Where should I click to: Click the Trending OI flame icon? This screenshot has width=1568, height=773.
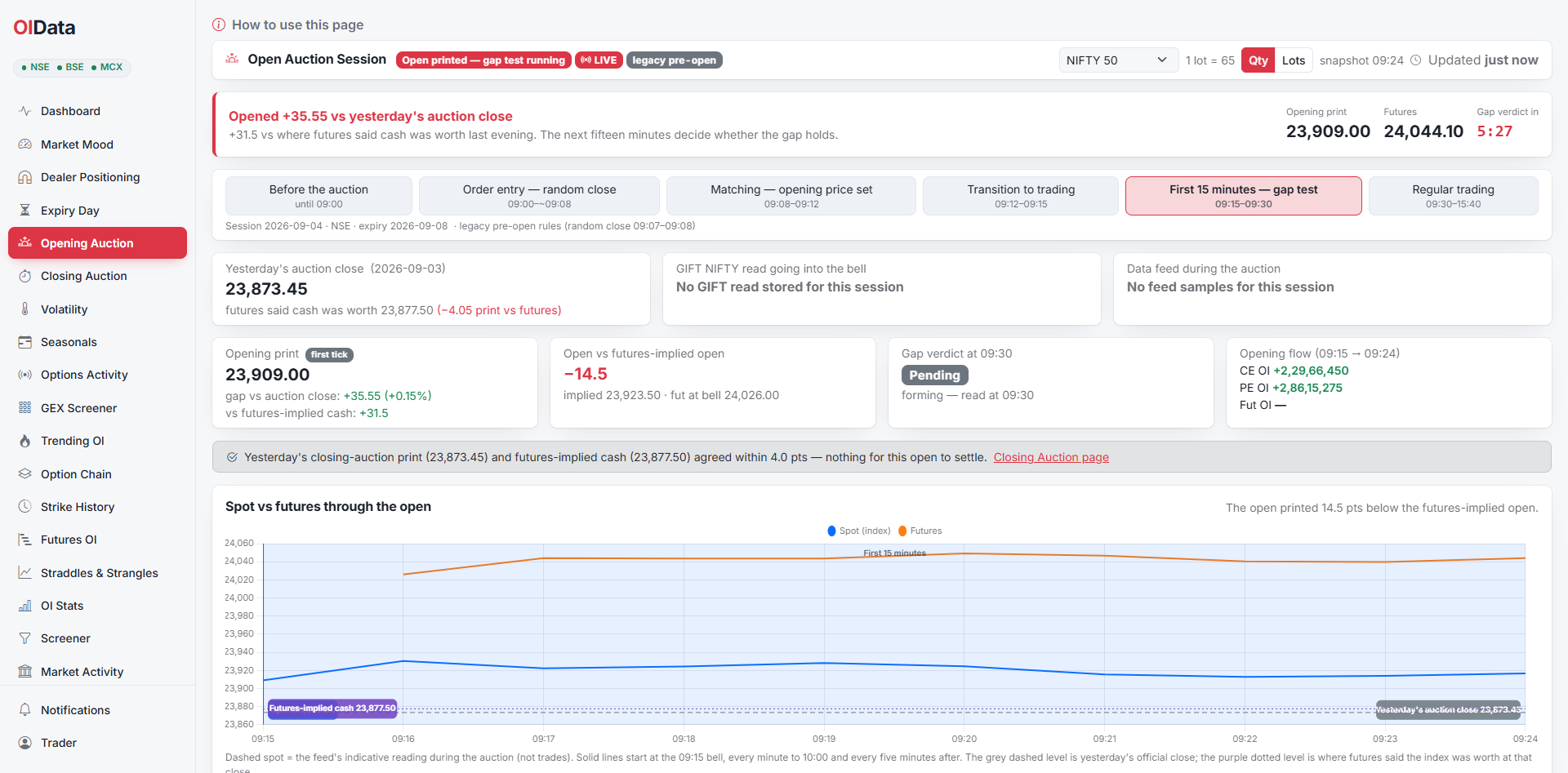(24, 441)
